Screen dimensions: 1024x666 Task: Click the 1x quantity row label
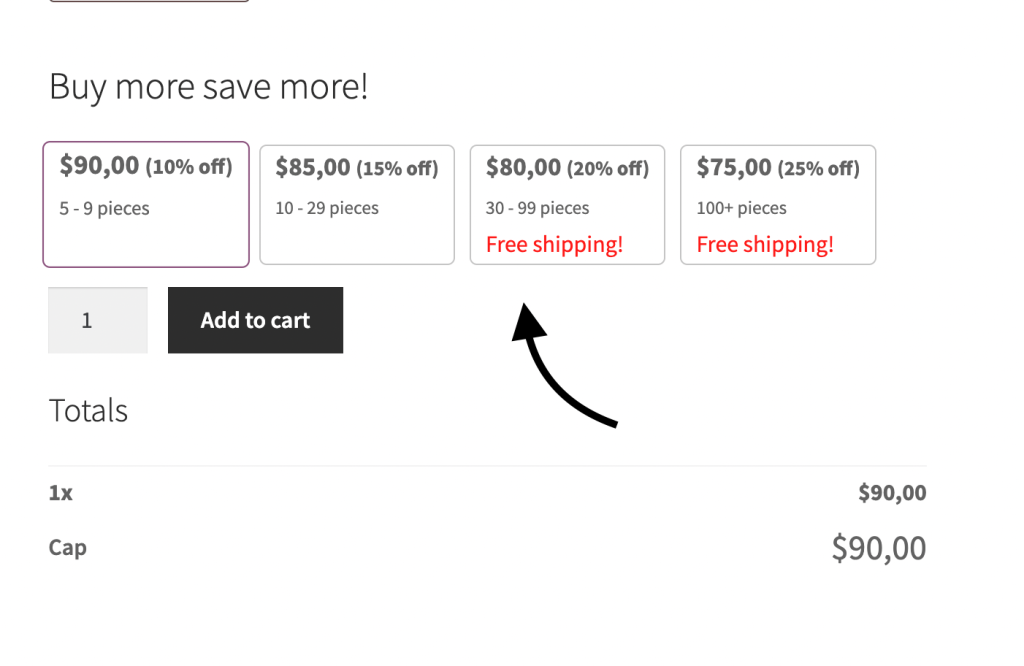(60, 493)
